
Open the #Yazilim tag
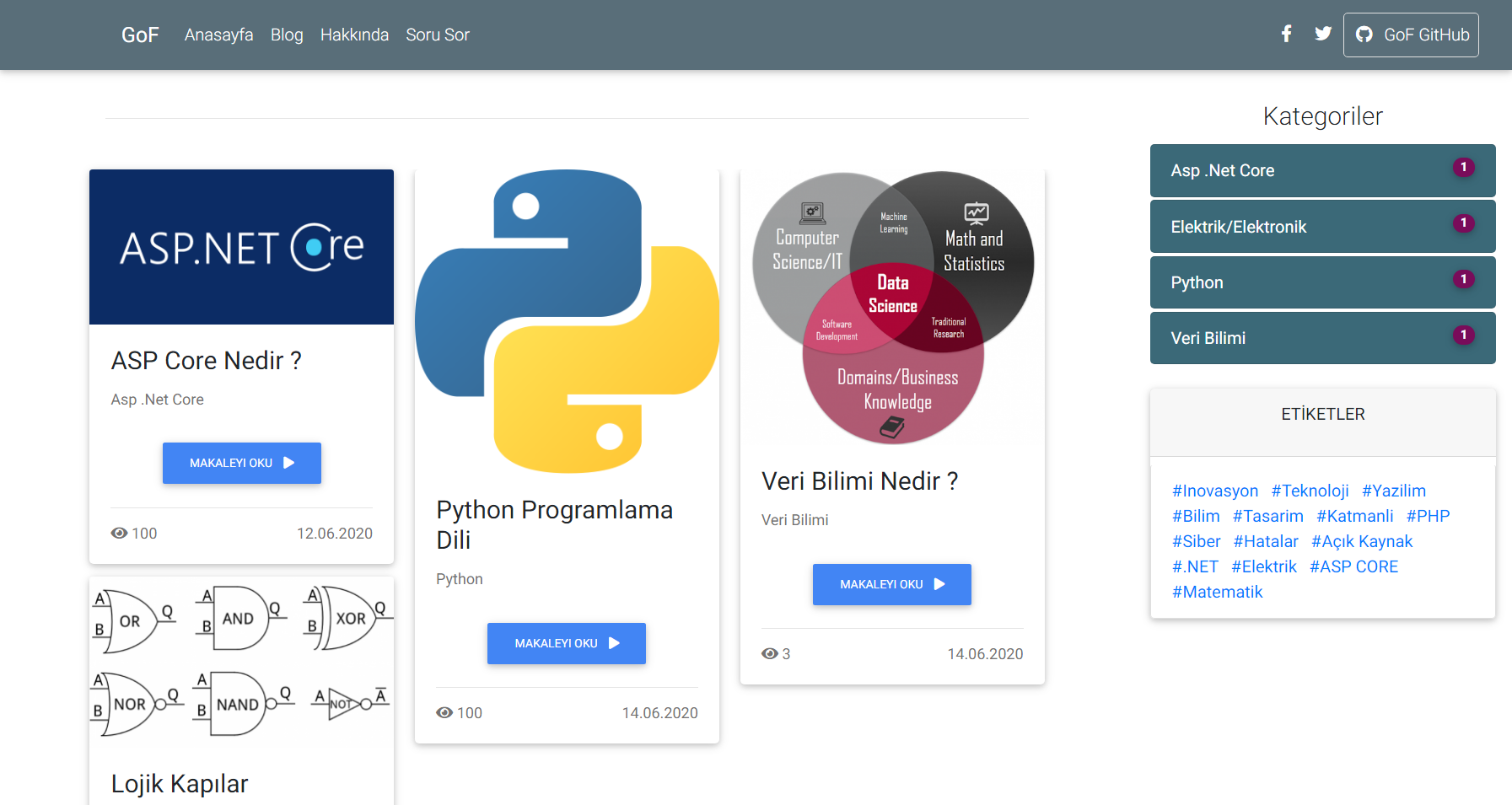pyautogui.click(x=1394, y=491)
